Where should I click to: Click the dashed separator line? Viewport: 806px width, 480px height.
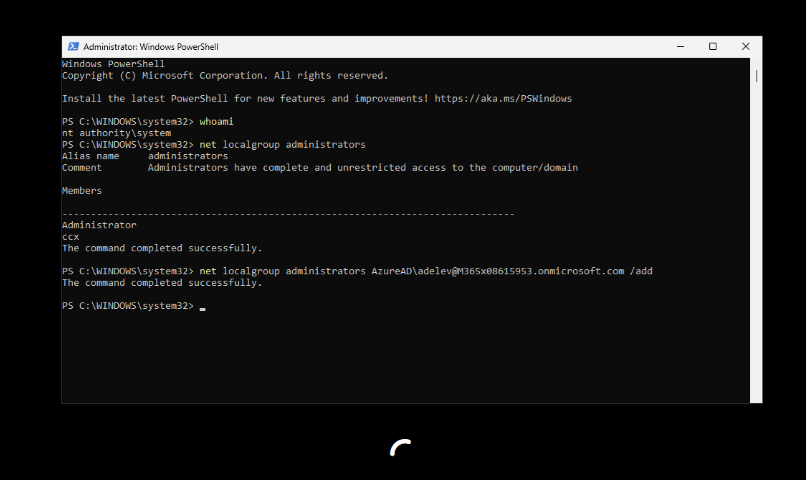click(288, 214)
